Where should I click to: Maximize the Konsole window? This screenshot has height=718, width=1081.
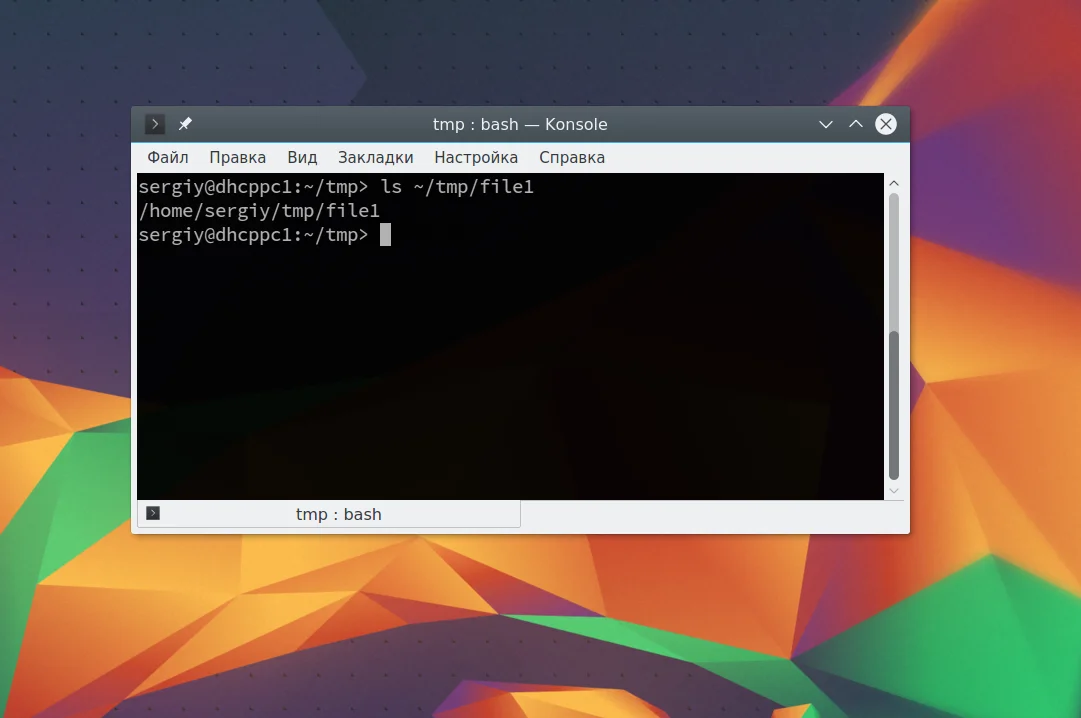click(x=856, y=124)
